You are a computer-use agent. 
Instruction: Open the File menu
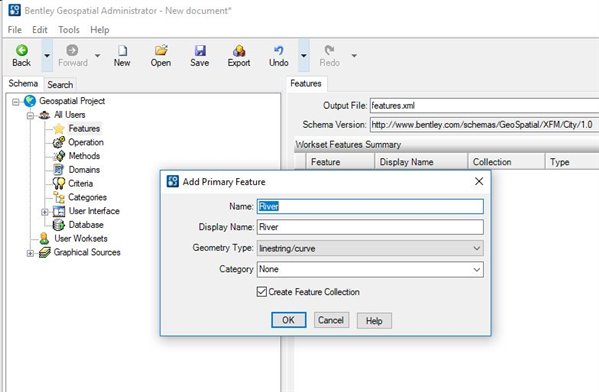click(15, 30)
